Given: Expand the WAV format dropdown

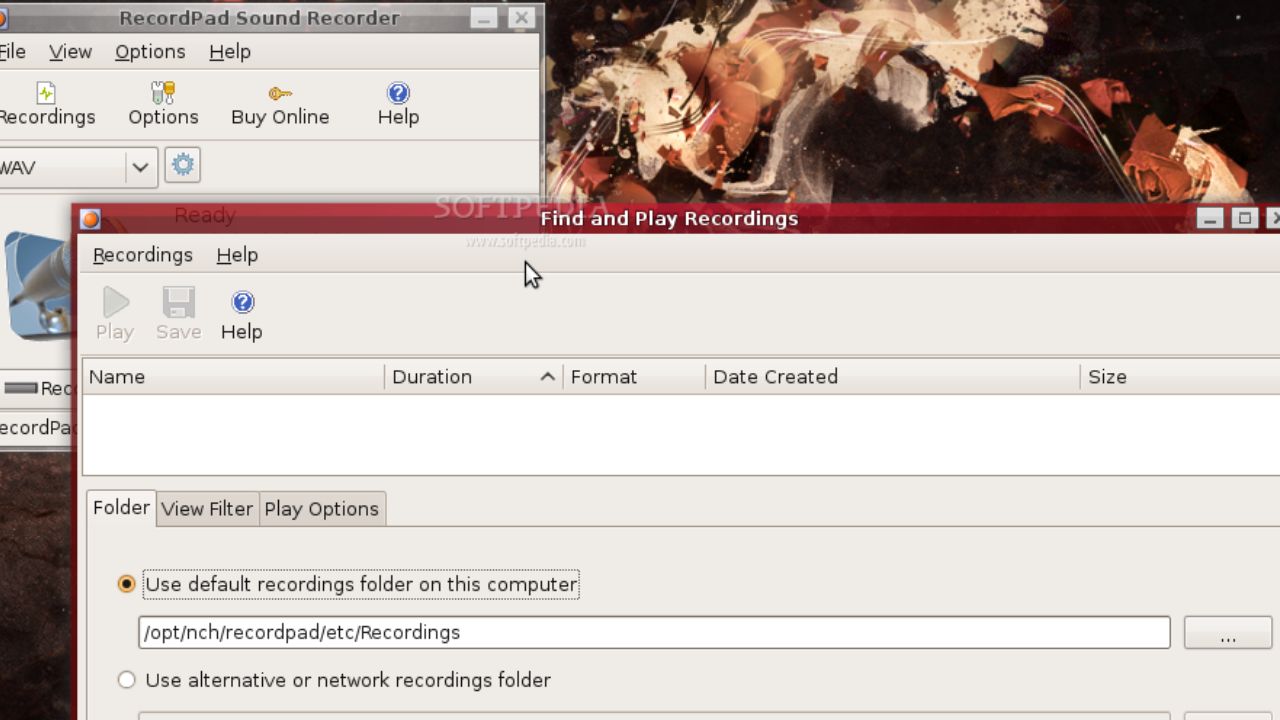Looking at the screenshot, I should [140, 167].
